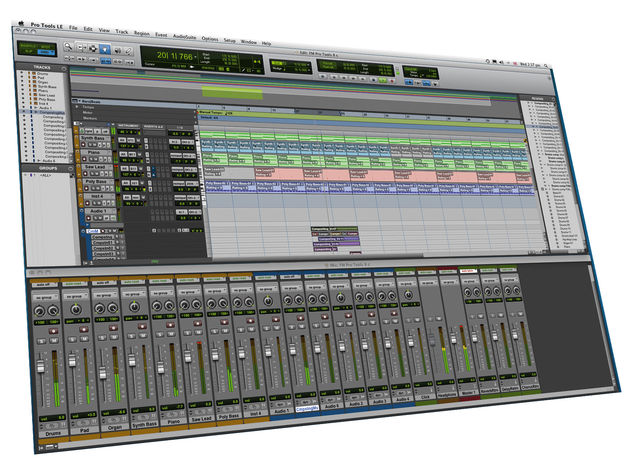This screenshot has height=472, width=630.
Task: Click the Synth Bass channel pan knob
Action: point(135,306)
